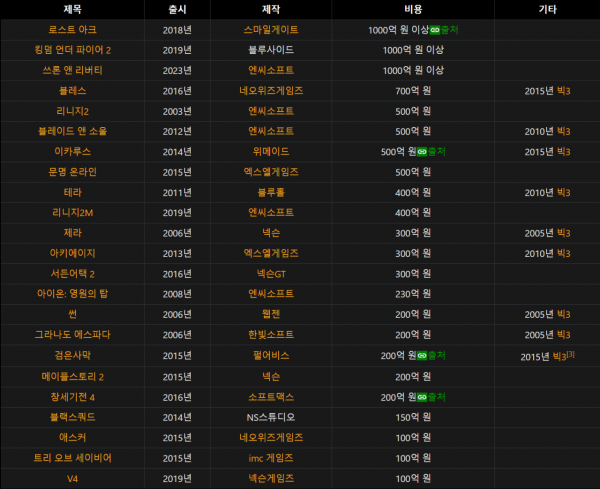This screenshot has height=489, width=600.
Task: Select the 제목 column header
Action: 72,10
